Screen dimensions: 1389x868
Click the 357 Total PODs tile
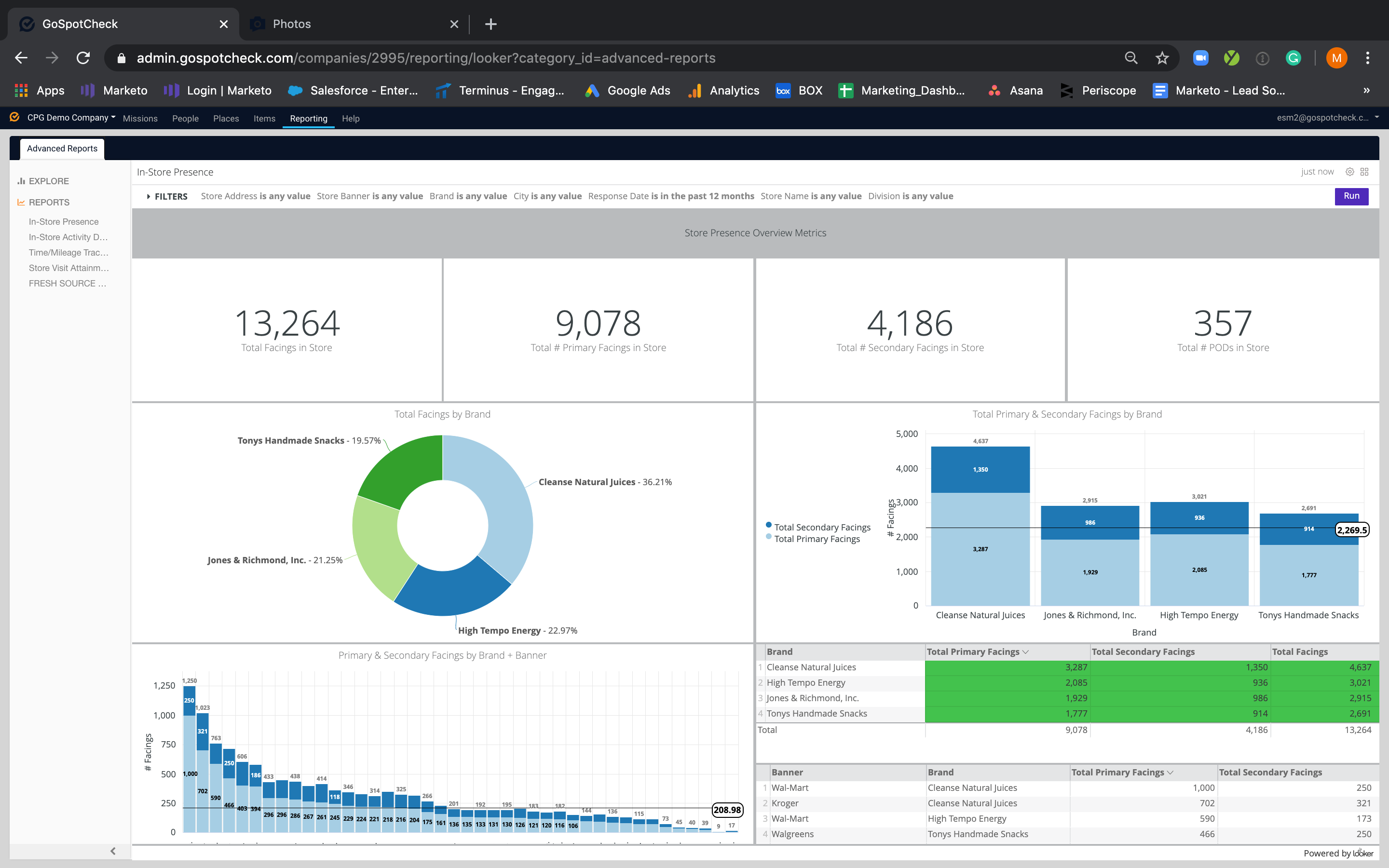1223,330
